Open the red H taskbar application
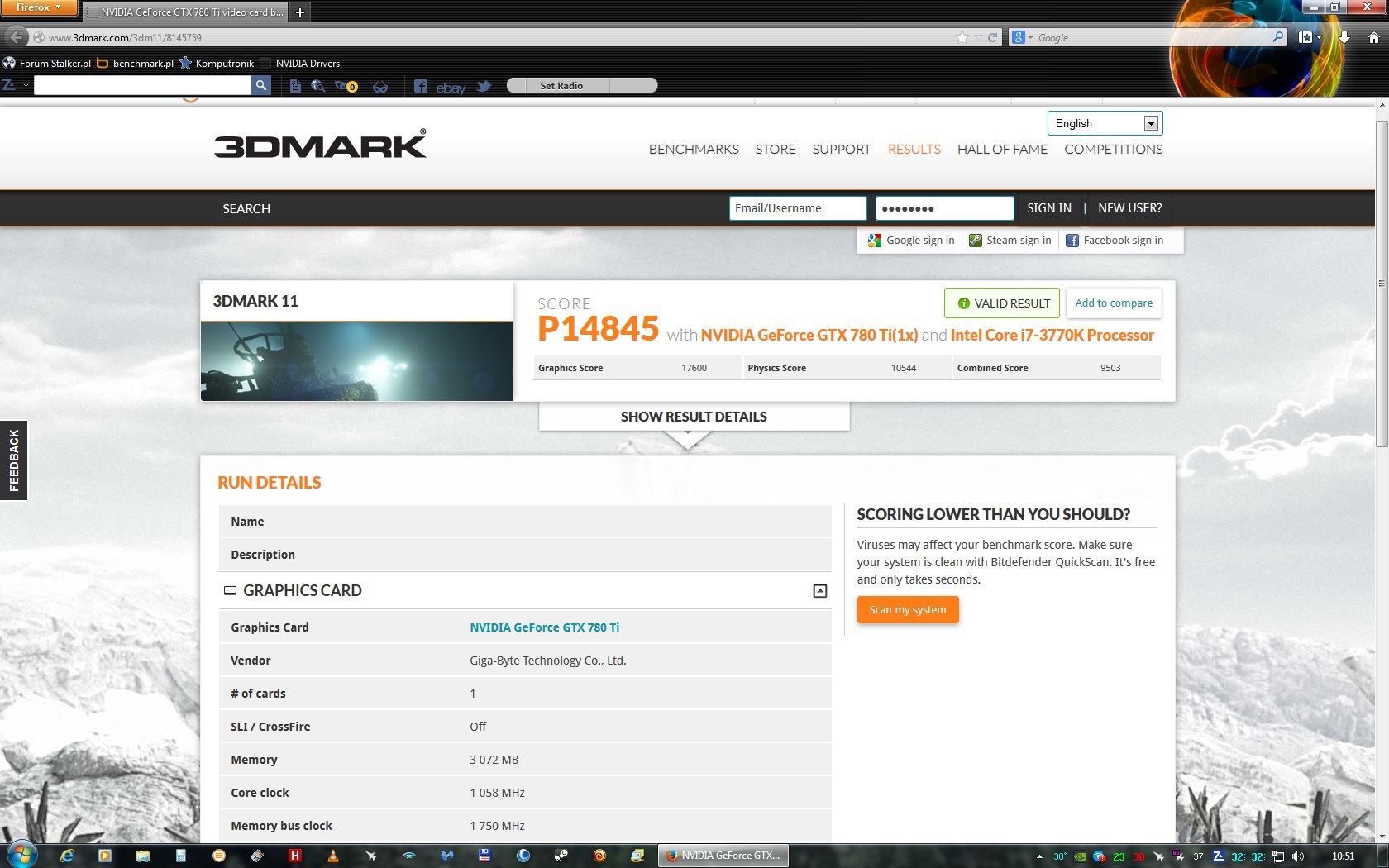 [294, 856]
